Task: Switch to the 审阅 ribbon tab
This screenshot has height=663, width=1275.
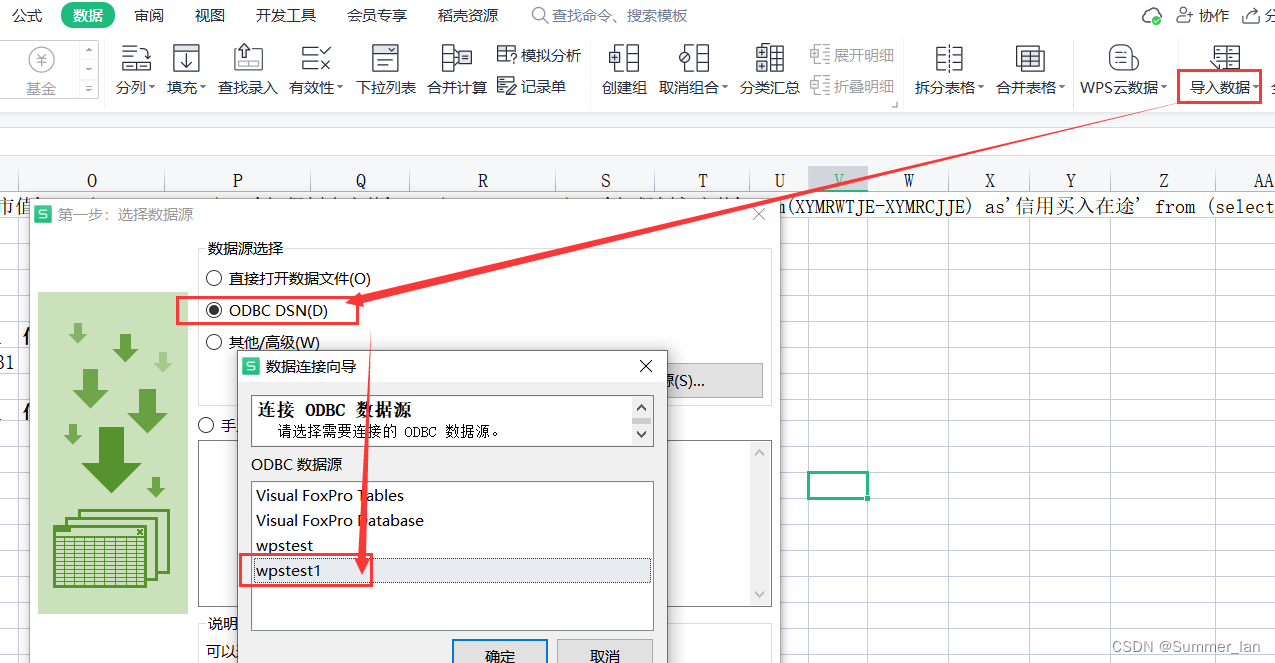Action: coord(148,15)
